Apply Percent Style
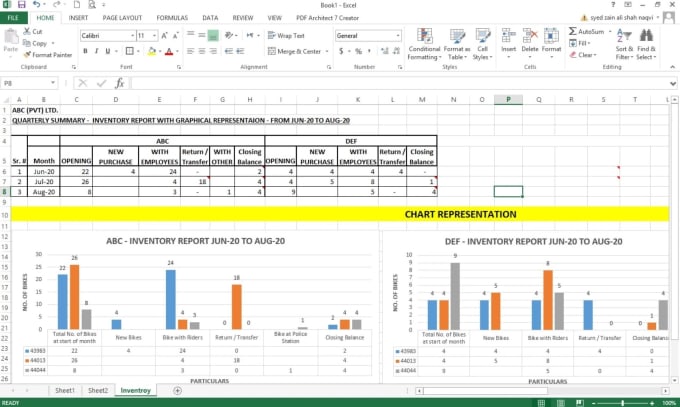The height and width of the screenshot is (407, 680). [x=358, y=51]
